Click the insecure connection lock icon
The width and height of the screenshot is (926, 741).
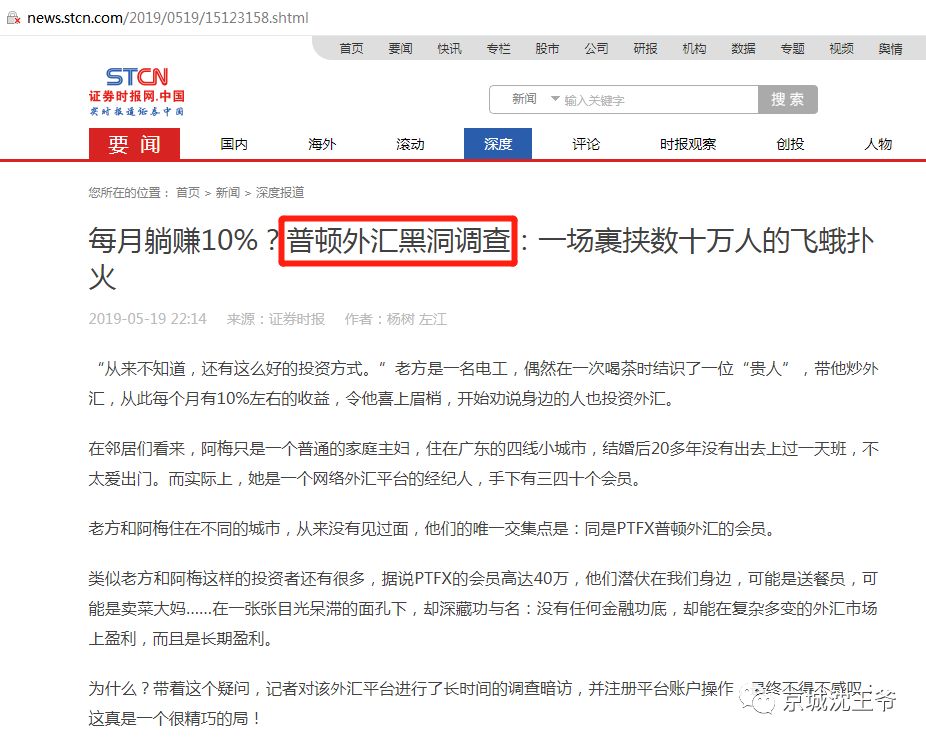coord(13,18)
